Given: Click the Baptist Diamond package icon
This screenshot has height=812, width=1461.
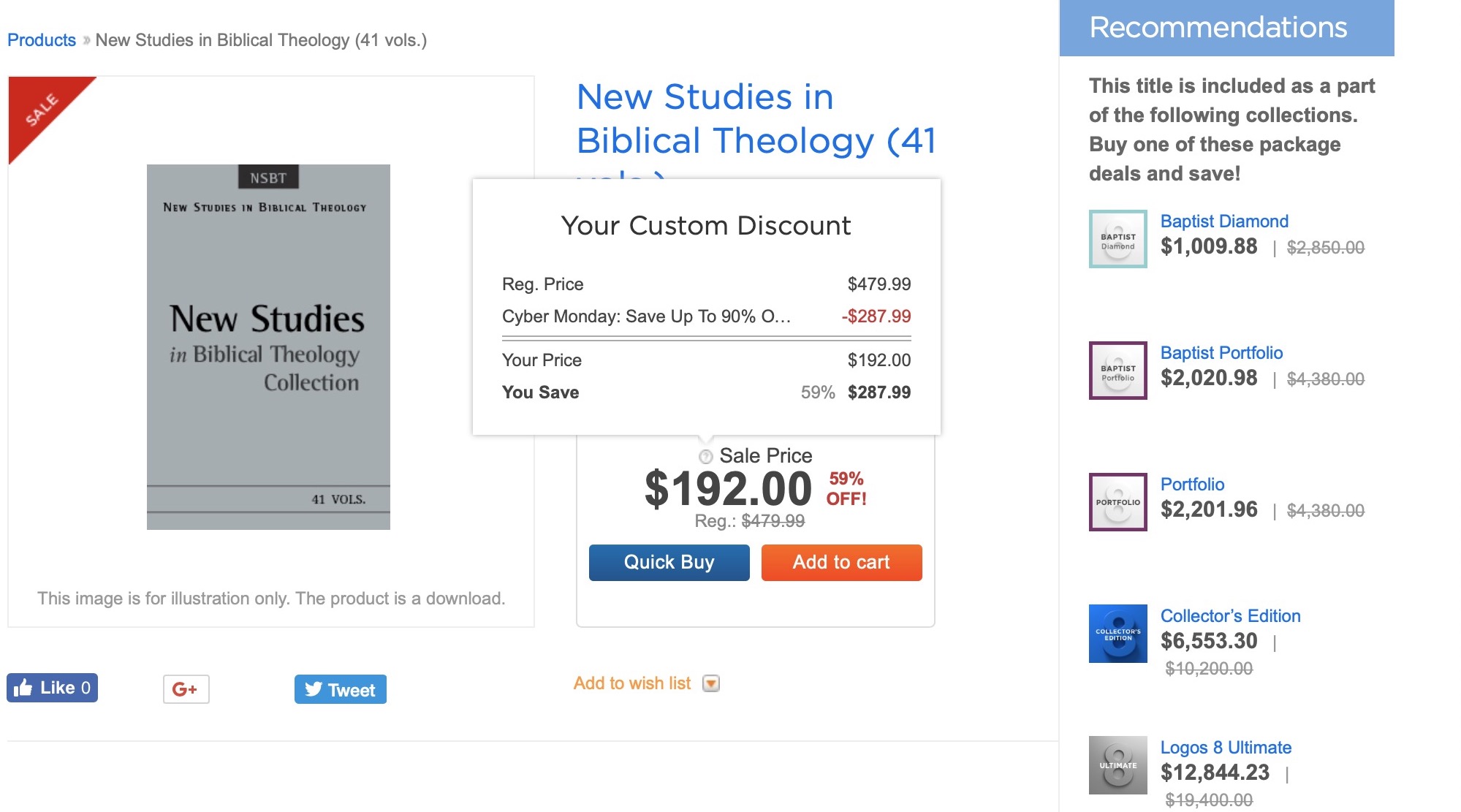Looking at the screenshot, I should tap(1117, 239).
